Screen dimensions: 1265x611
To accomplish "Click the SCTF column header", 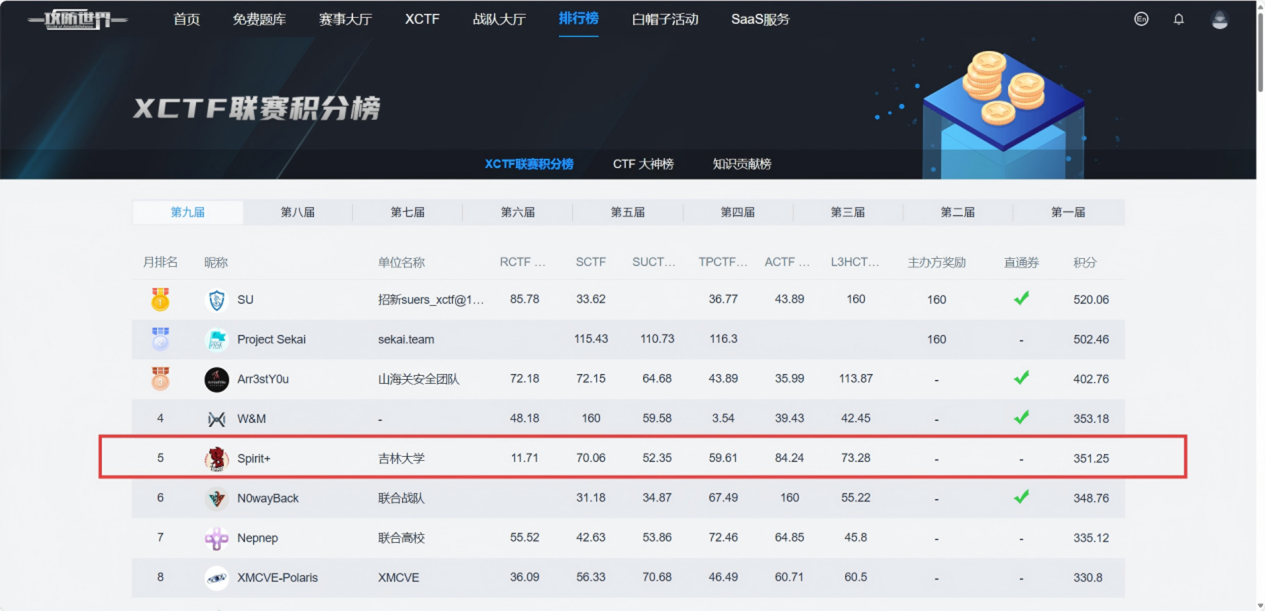I will (x=591, y=262).
